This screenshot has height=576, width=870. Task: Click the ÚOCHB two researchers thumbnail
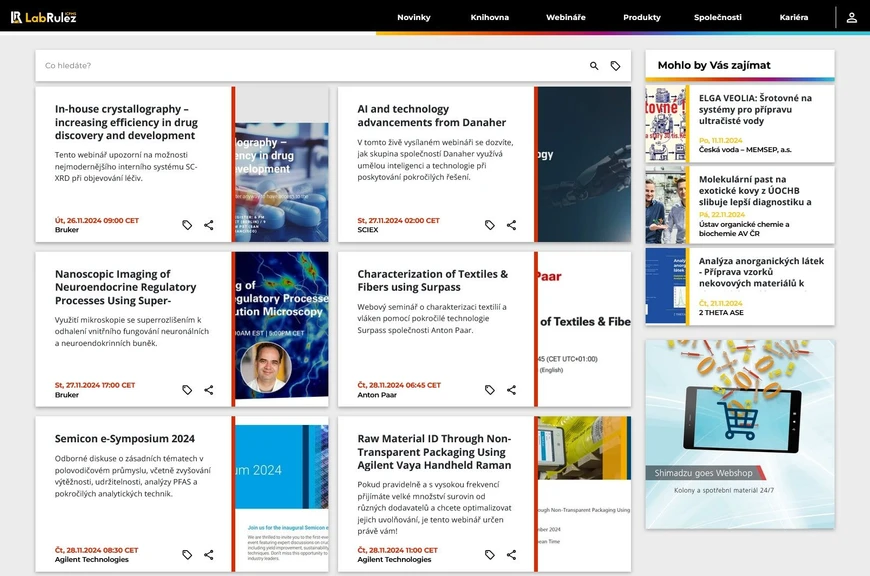(665, 205)
